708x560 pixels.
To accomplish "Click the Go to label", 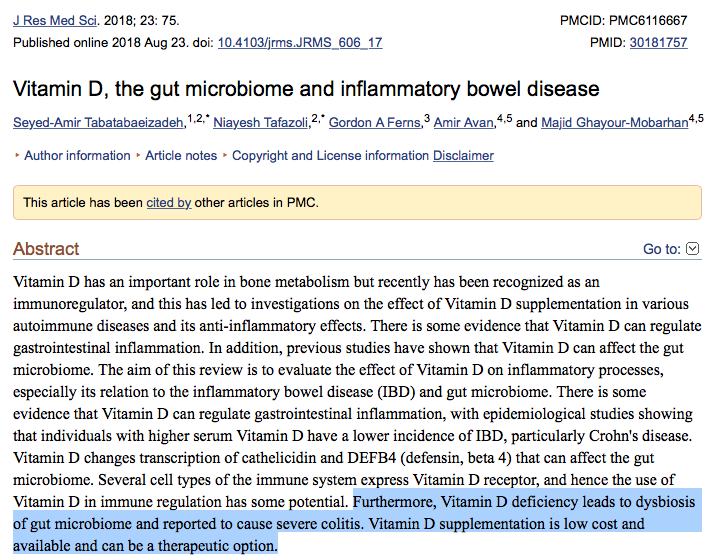I will tap(661, 249).
